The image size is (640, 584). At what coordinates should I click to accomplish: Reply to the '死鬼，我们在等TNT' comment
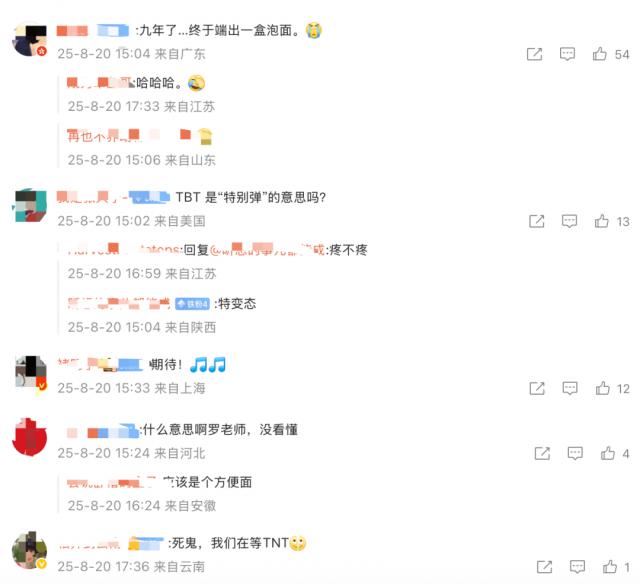[577, 566]
